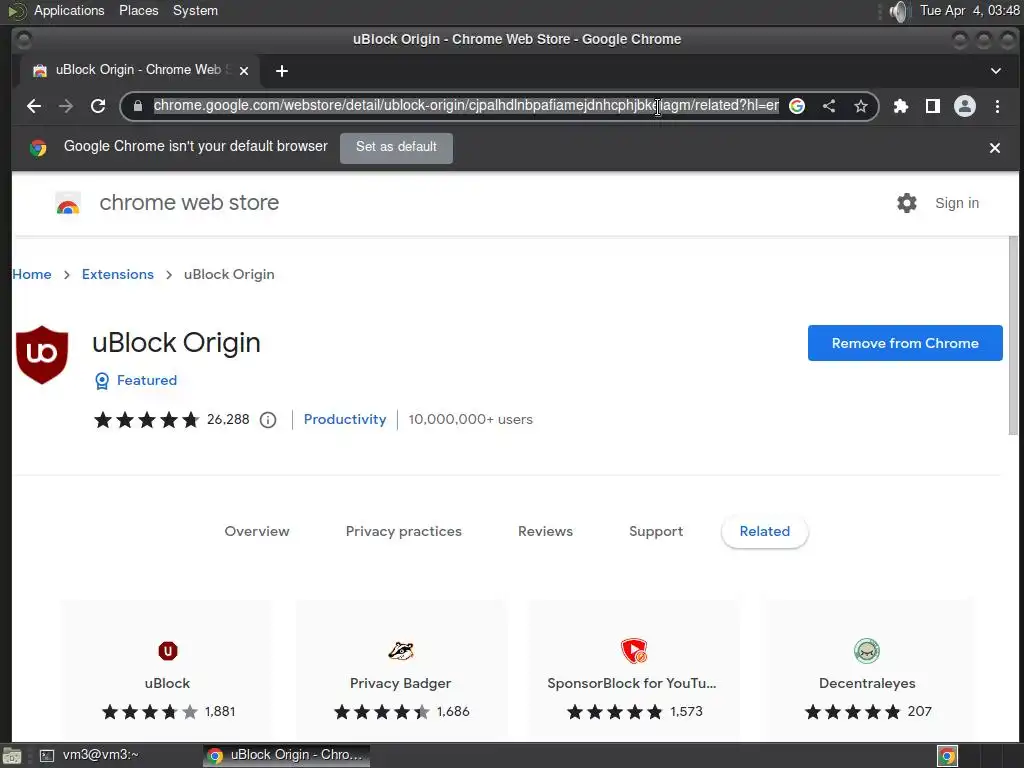The height and width of the screenshot is (768, 1024).
Task: Click the Chrome Web Store rainbow logo
Action: tap(68, 203)
